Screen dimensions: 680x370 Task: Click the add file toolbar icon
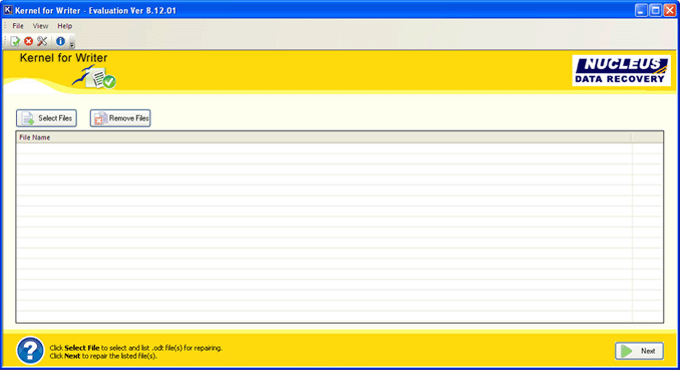15,41
